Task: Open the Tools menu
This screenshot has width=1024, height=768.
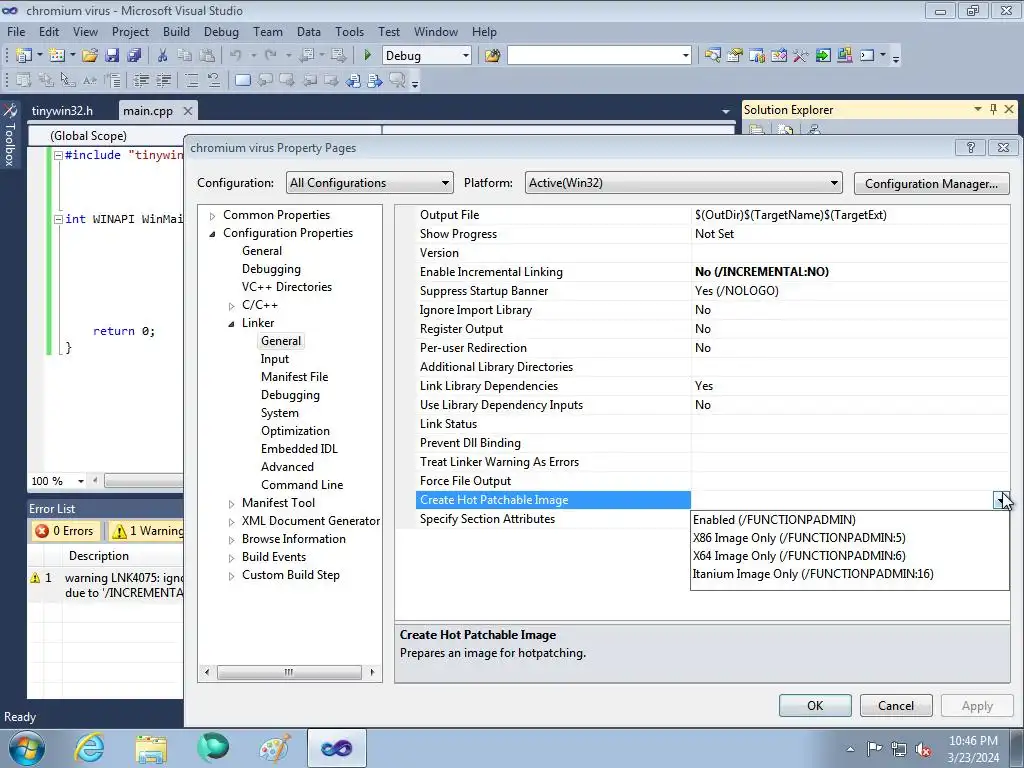Action: (349, 31)
